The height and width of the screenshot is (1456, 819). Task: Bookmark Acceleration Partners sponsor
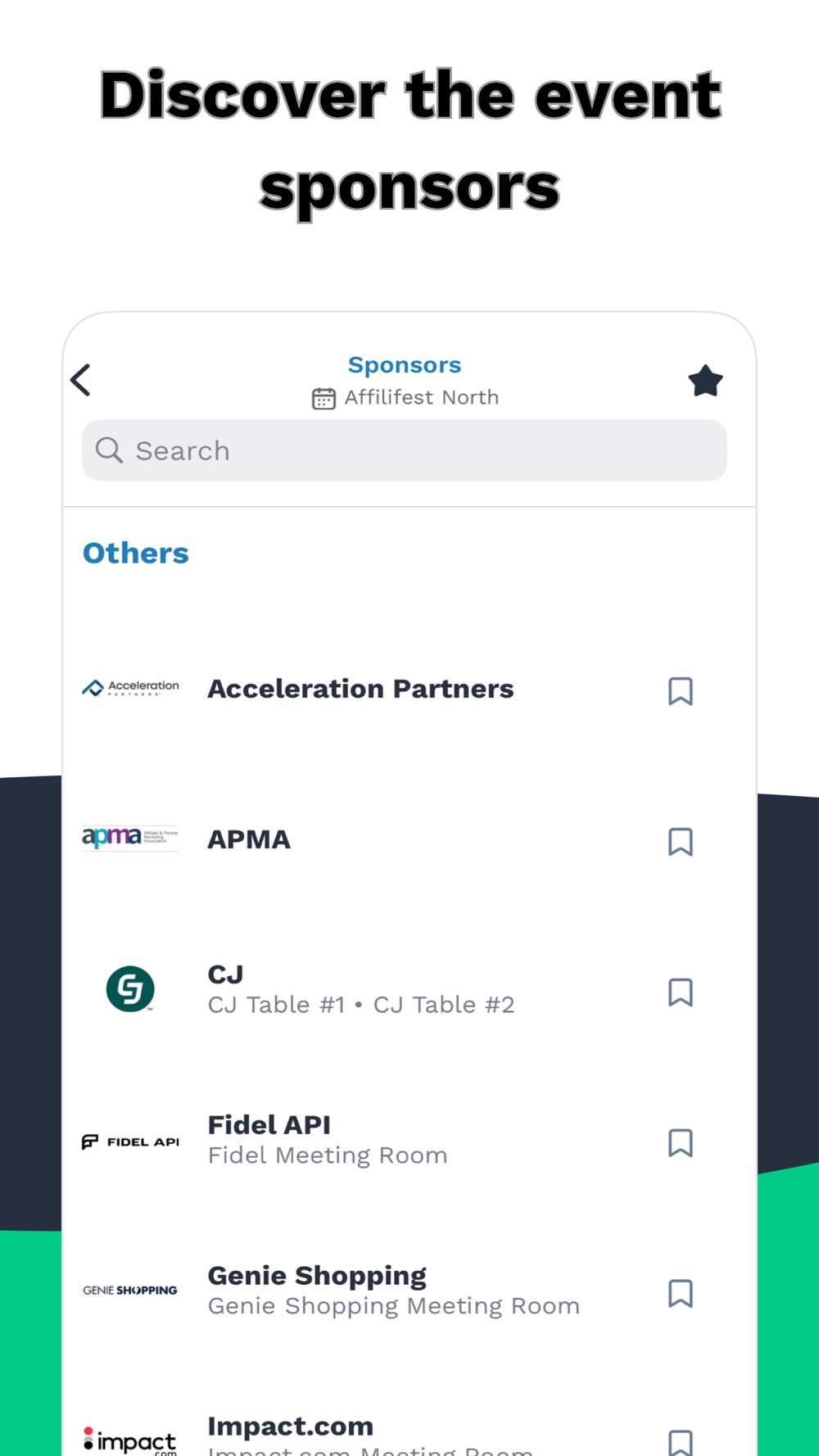(x=681, y=691)
